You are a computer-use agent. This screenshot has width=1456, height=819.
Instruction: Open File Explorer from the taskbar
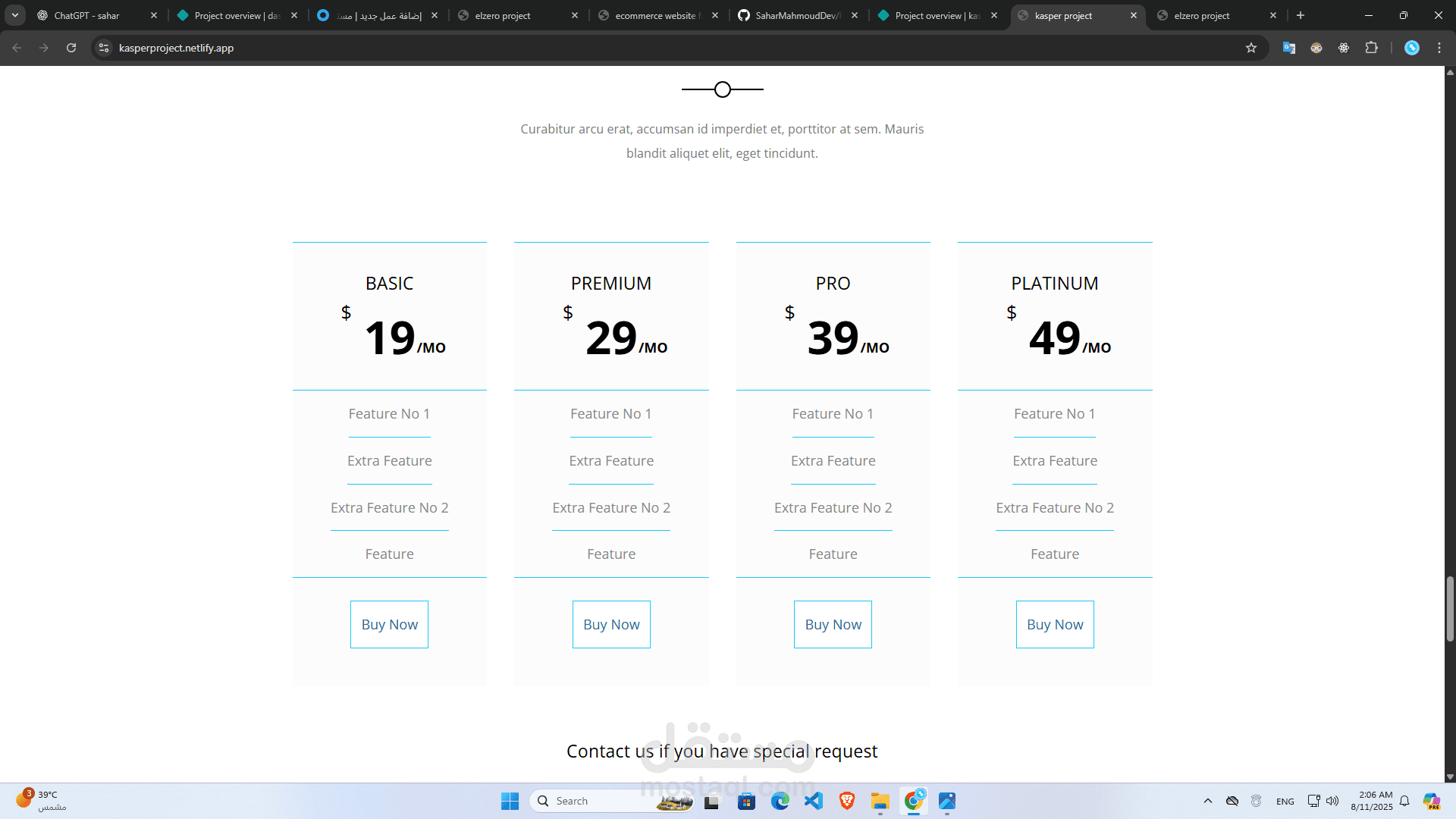pyautogui.click(x=880, y=801)
